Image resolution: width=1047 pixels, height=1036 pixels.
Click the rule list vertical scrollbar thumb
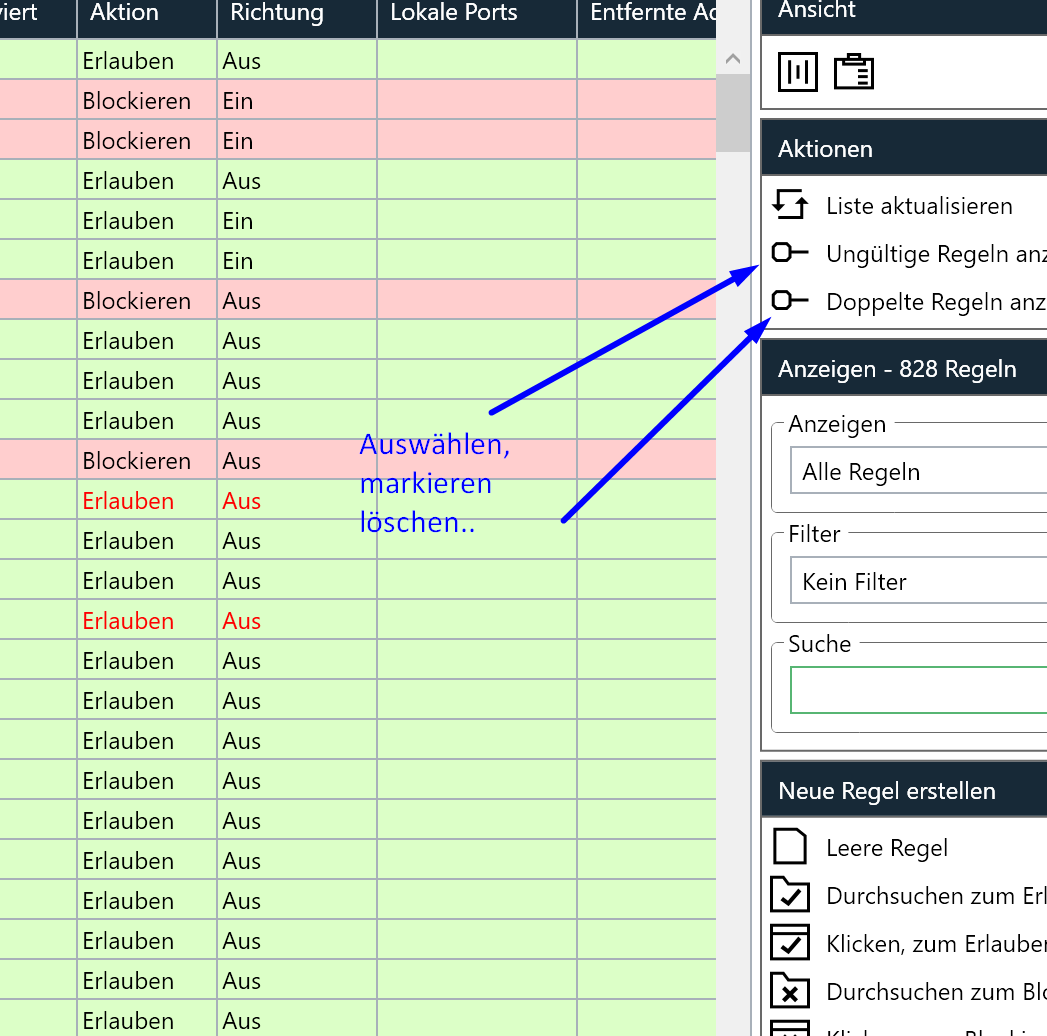(733, 112)
